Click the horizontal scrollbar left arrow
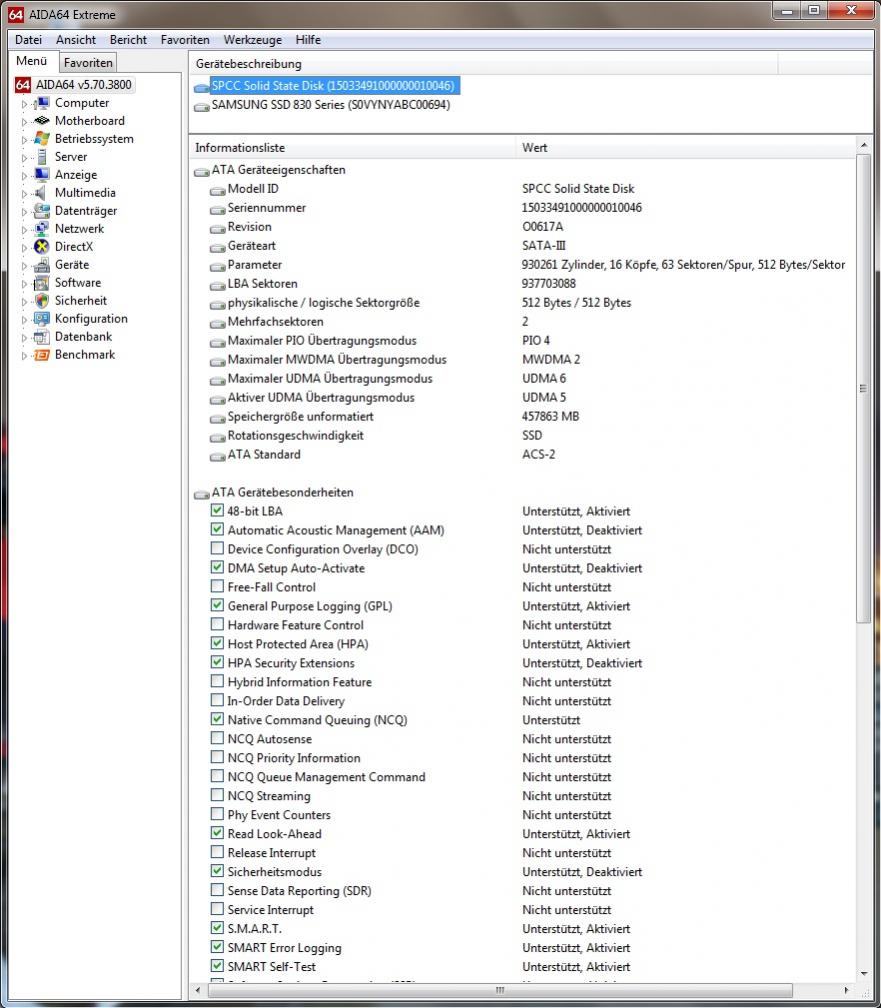881x1008 pixels. [198, 990]
